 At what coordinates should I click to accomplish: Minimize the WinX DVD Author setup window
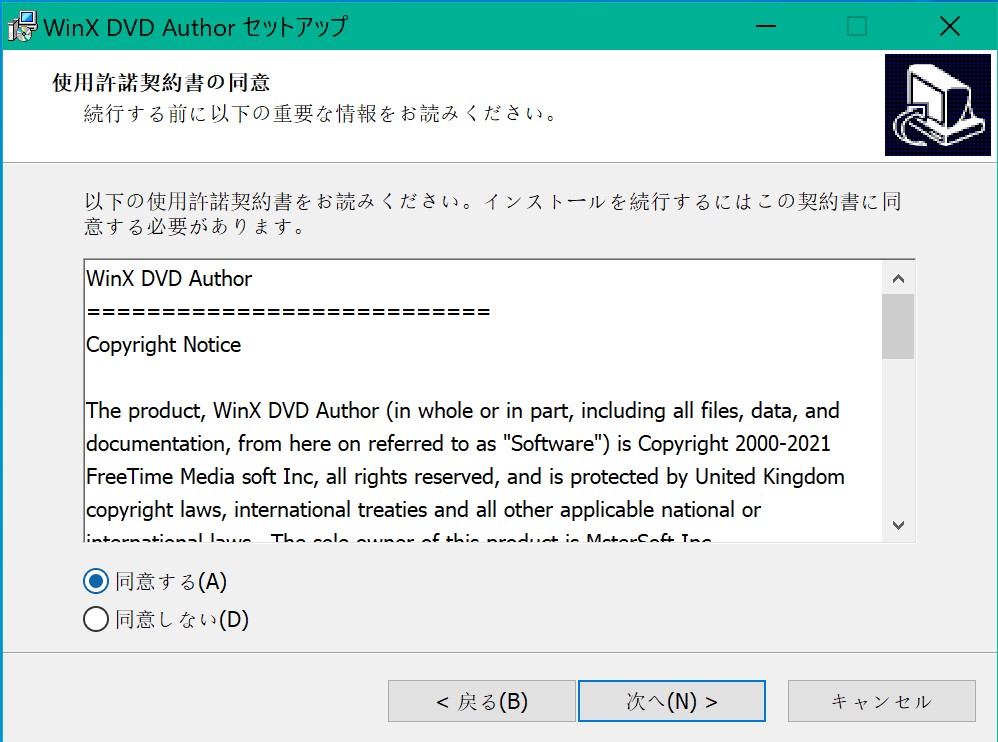click(766, 26)
